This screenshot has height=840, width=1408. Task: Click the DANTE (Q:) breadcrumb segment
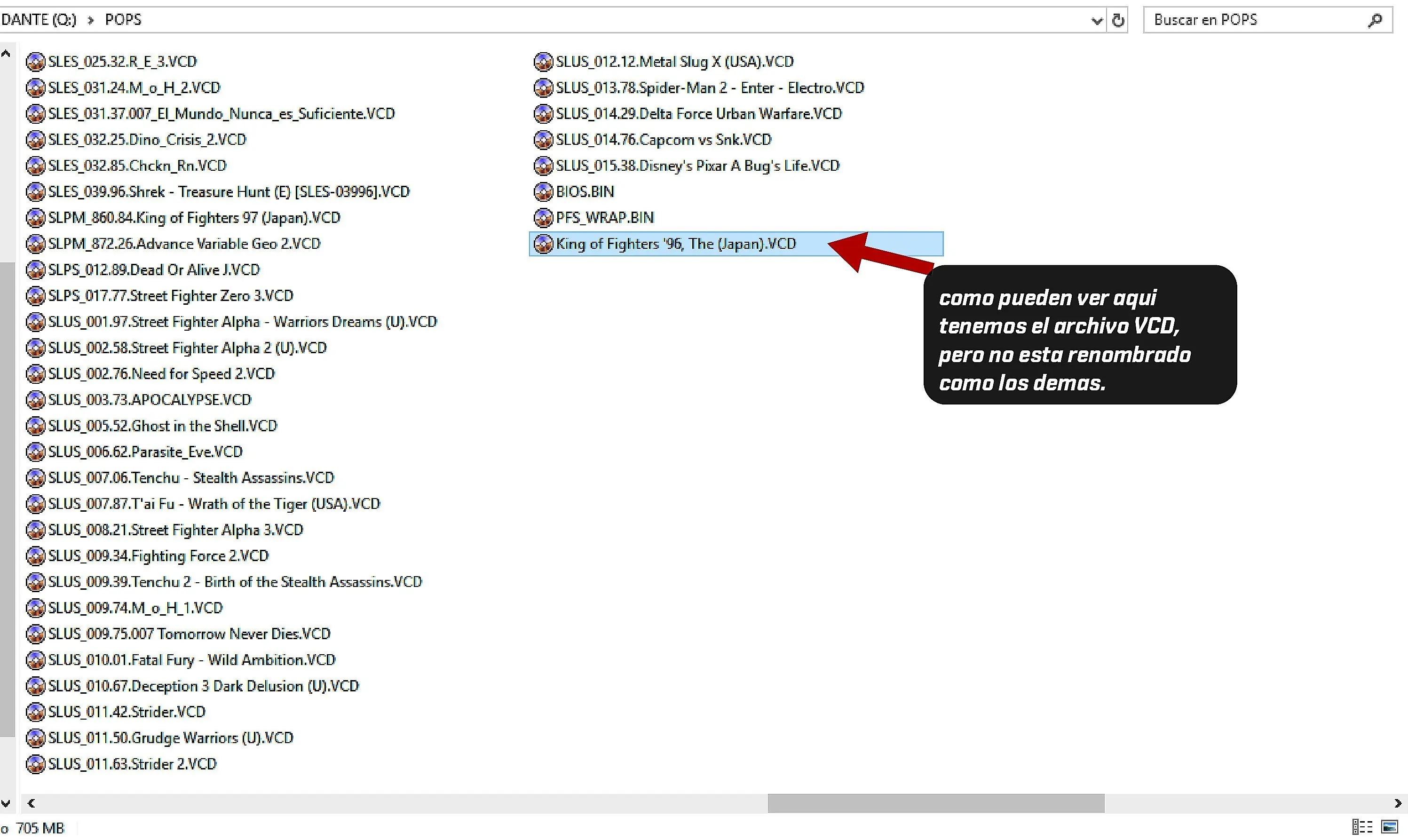[39, 20]
